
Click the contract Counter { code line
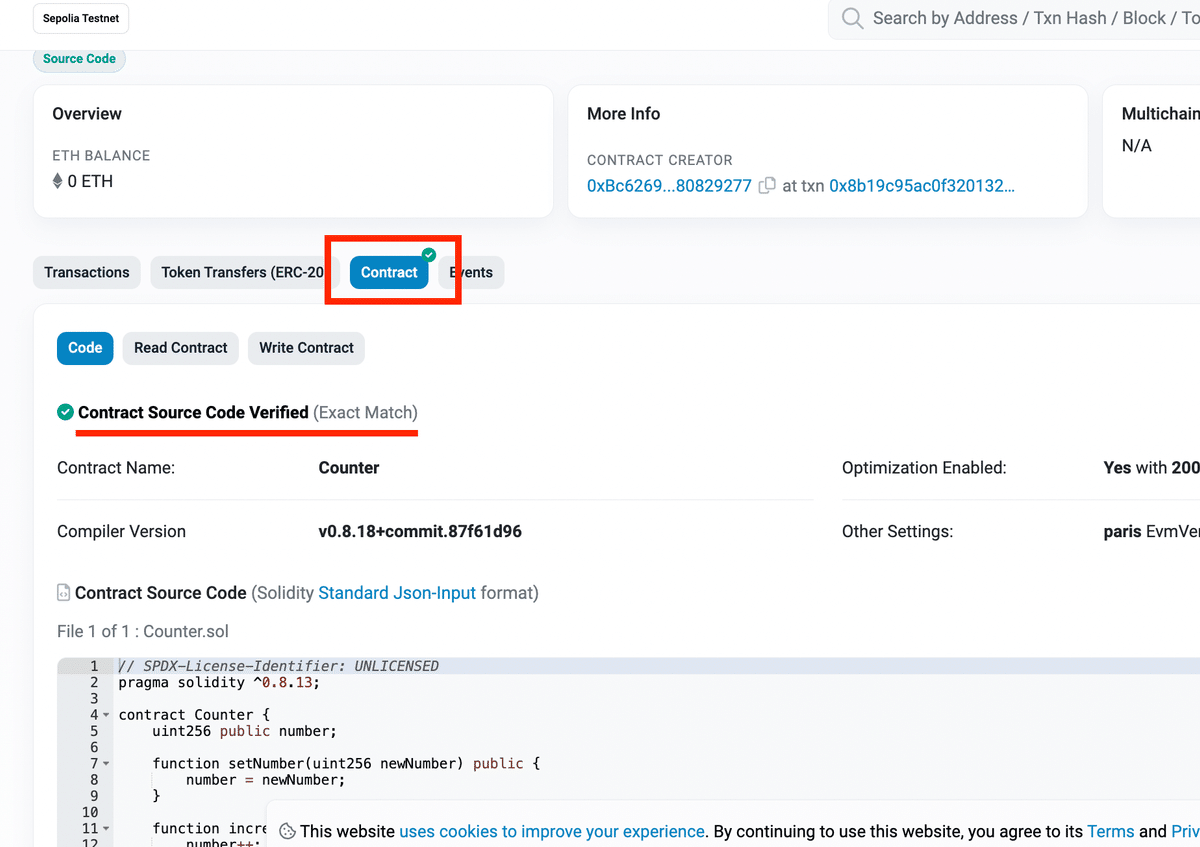click(194, 715)
